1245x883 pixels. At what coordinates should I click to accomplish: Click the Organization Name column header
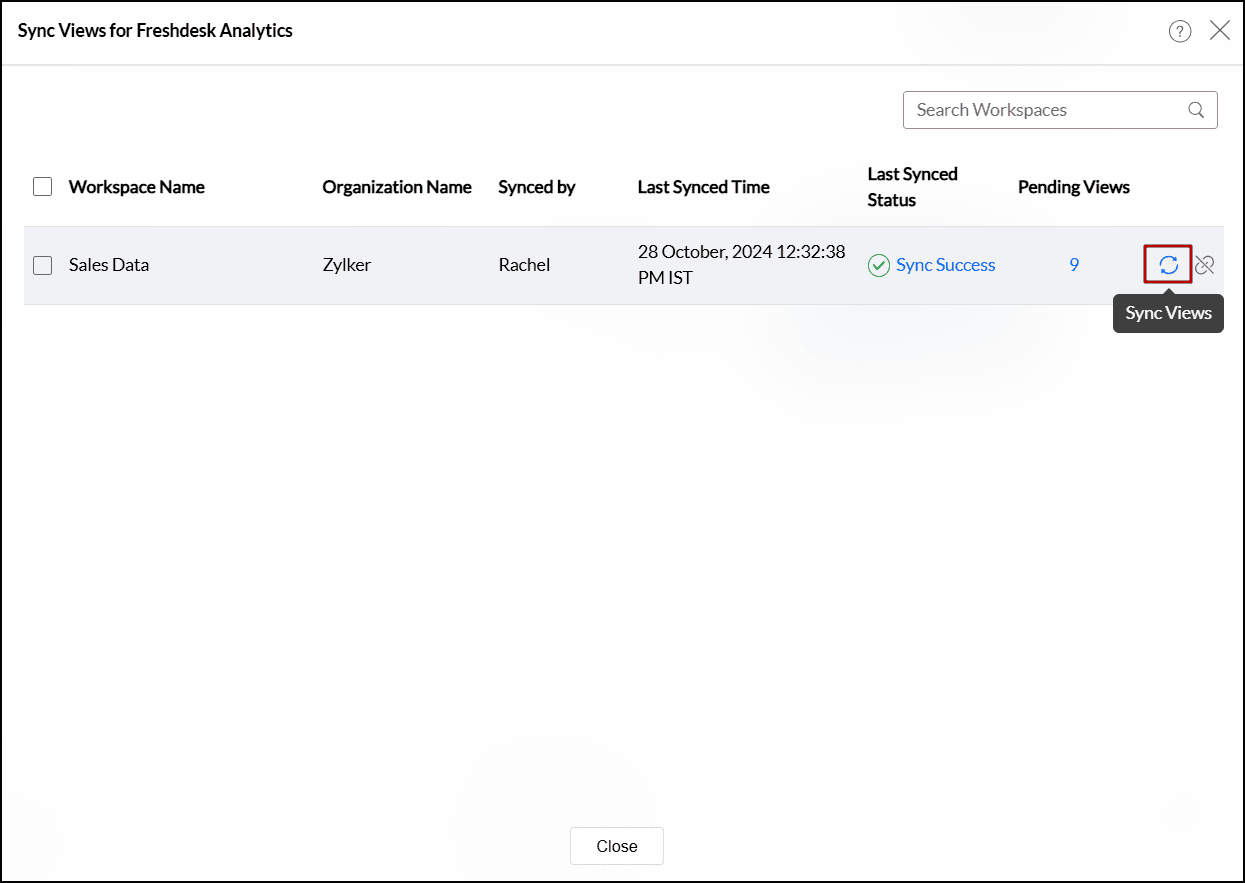click(397, 187)
